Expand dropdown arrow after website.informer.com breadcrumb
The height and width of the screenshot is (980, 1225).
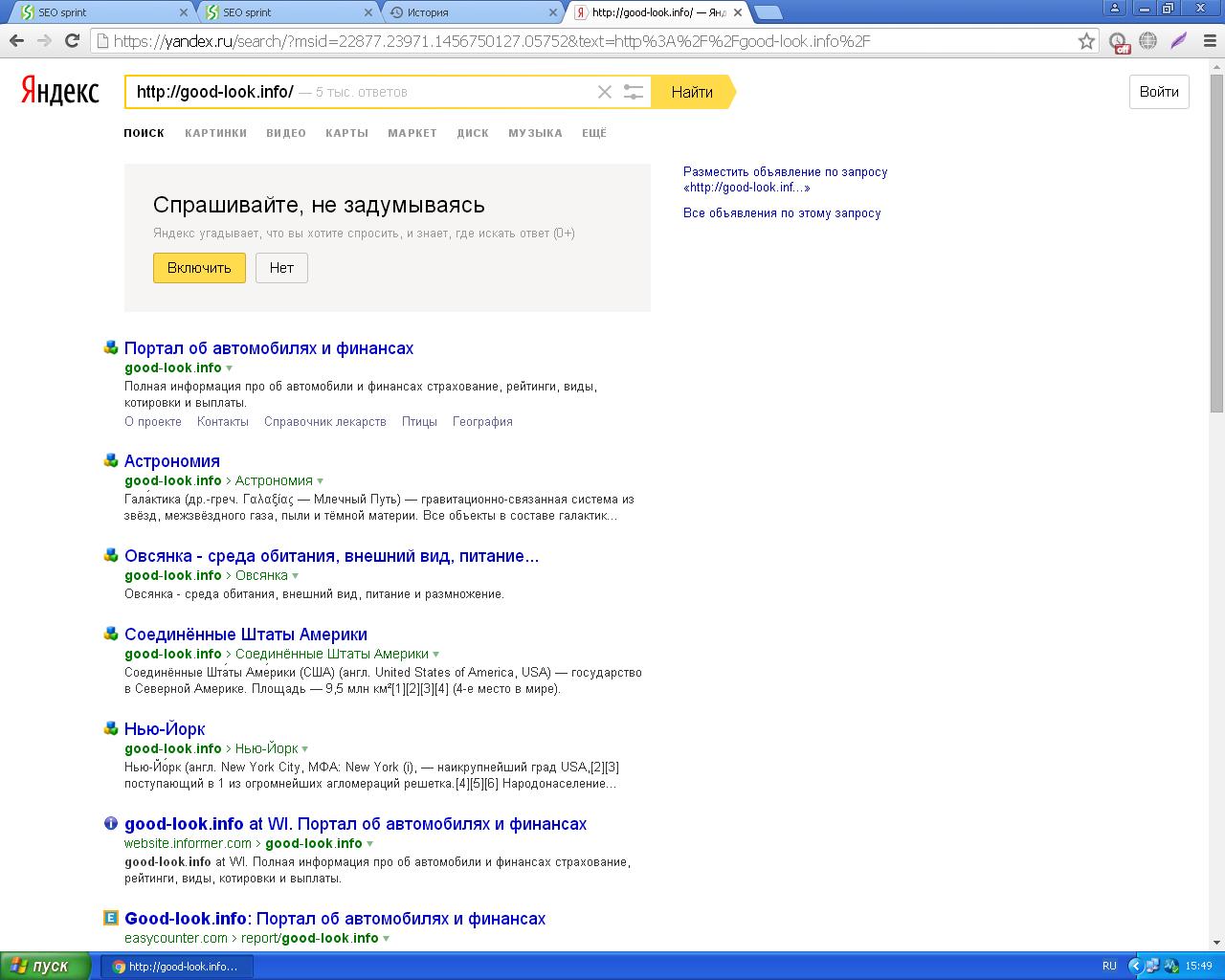(369, 844)
